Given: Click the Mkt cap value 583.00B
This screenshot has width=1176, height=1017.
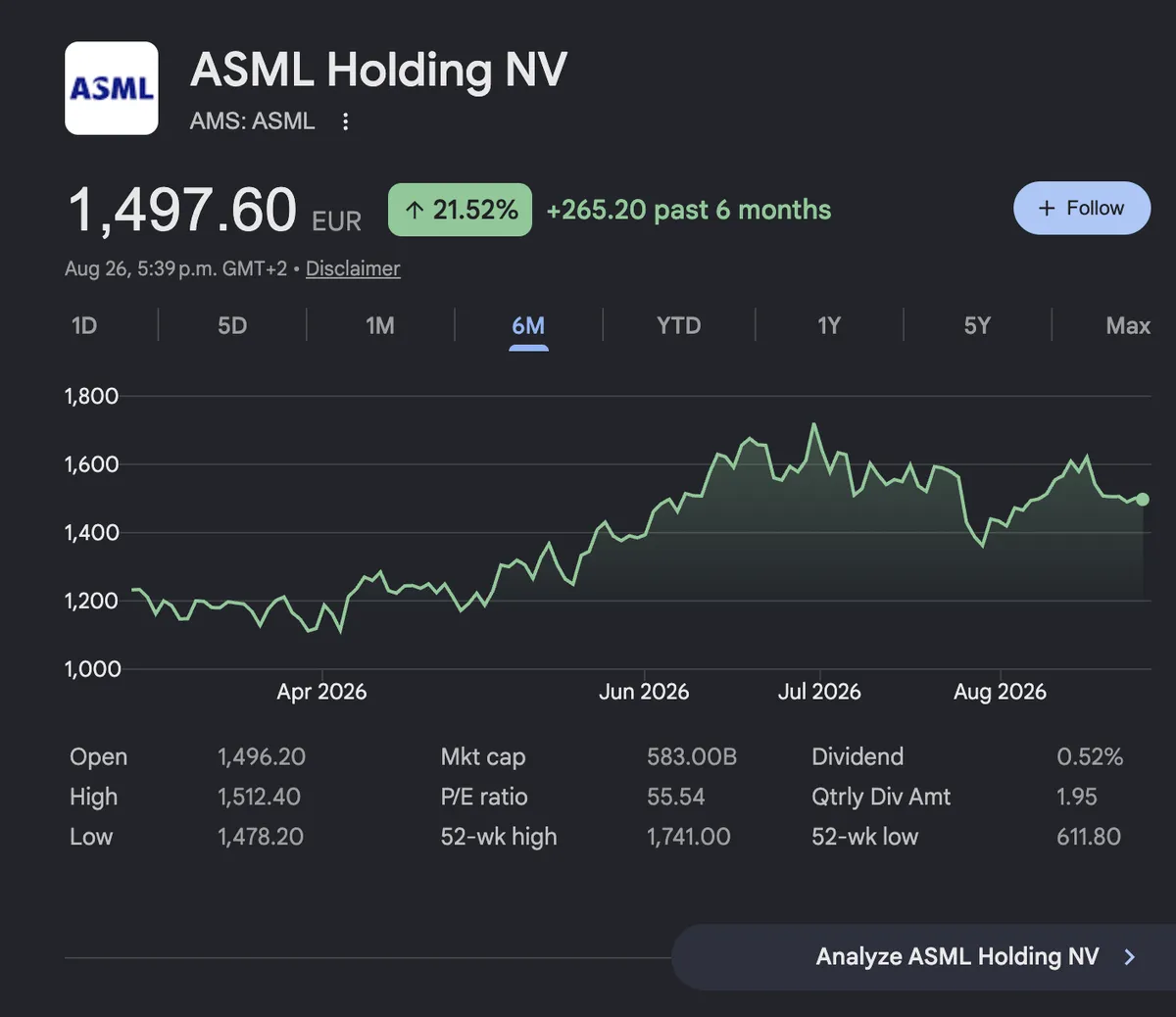Looking at the screenshot, I should [692, 756].
